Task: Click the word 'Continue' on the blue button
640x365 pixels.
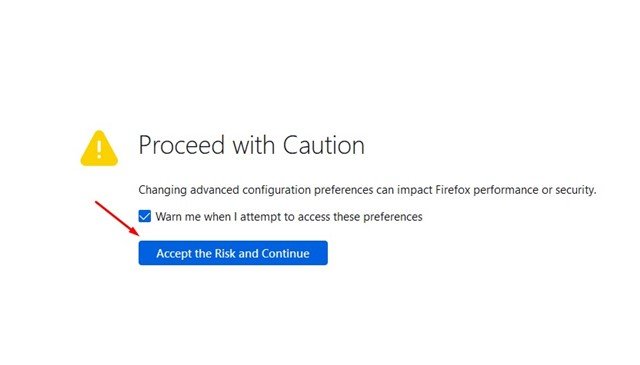Action: [285, 253]
